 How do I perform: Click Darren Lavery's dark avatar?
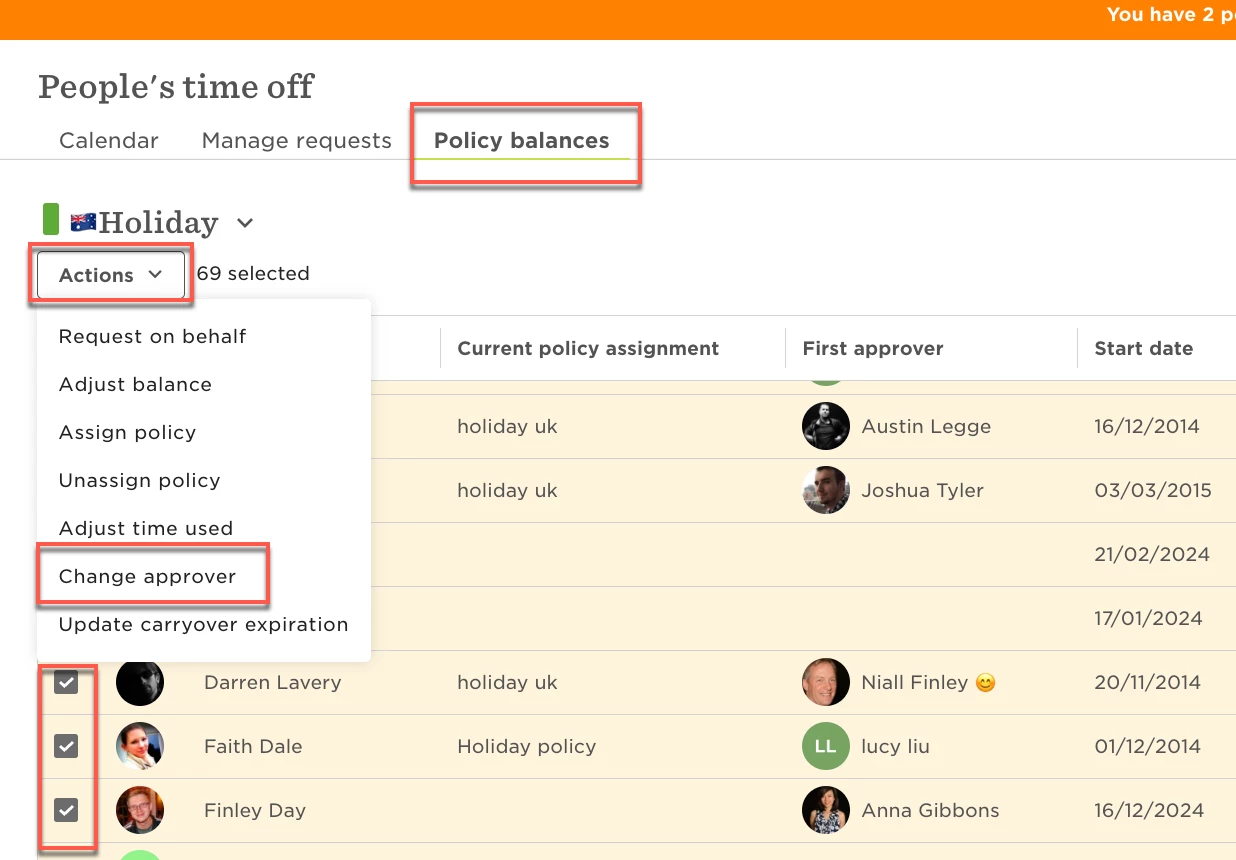tap(140, 683)
